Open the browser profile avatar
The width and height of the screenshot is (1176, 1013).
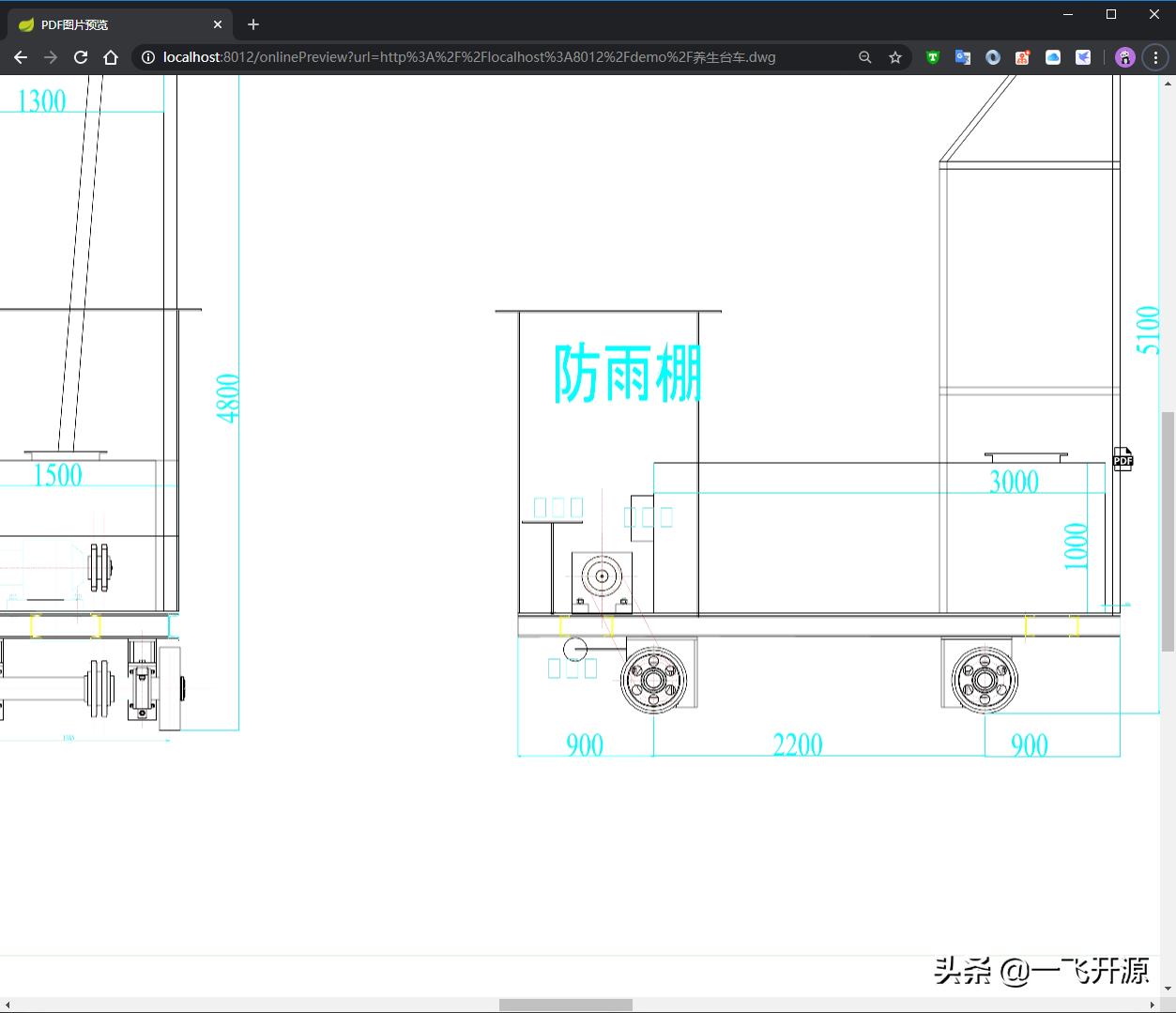click(x=1124, y=57)
